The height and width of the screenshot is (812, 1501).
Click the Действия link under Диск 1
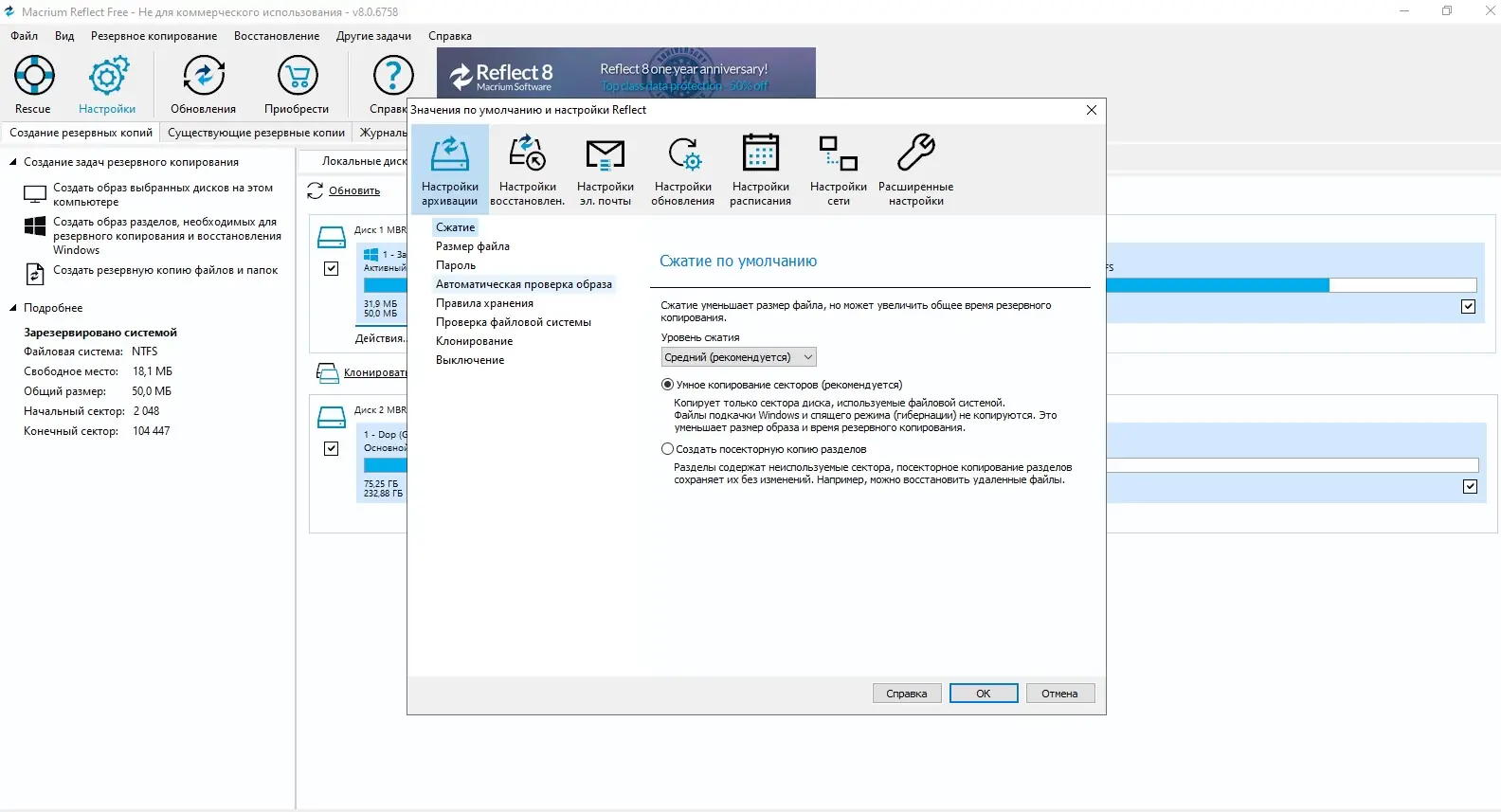(x=380, y=338)
